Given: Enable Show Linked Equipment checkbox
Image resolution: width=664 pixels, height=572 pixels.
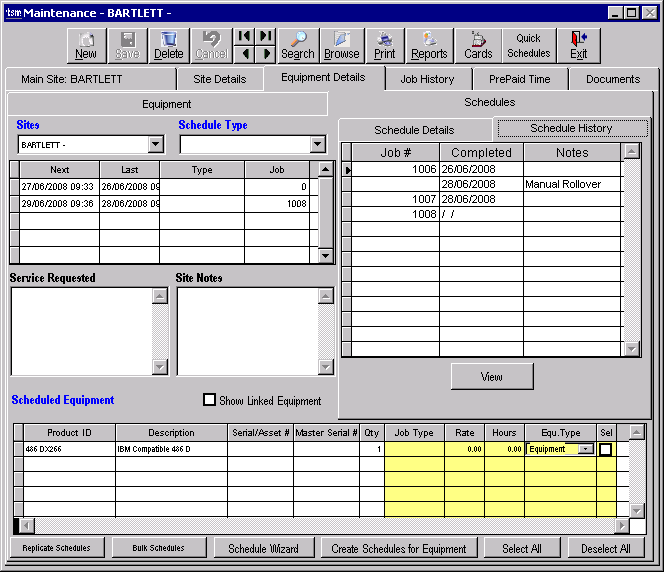Looking at the screenshot, I should tap(210, 400).
